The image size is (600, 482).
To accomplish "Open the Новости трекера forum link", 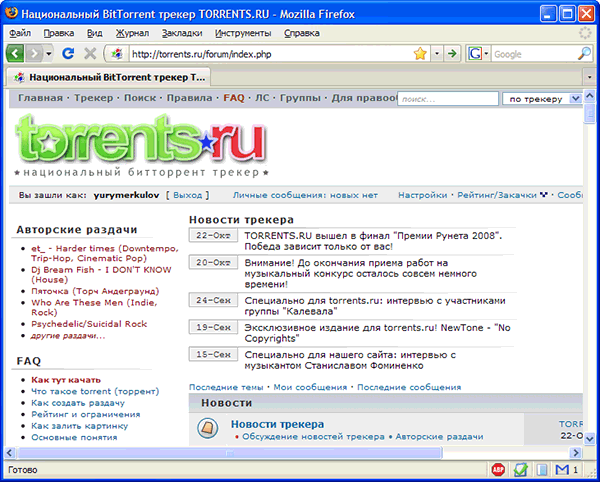I will point(277,424).
